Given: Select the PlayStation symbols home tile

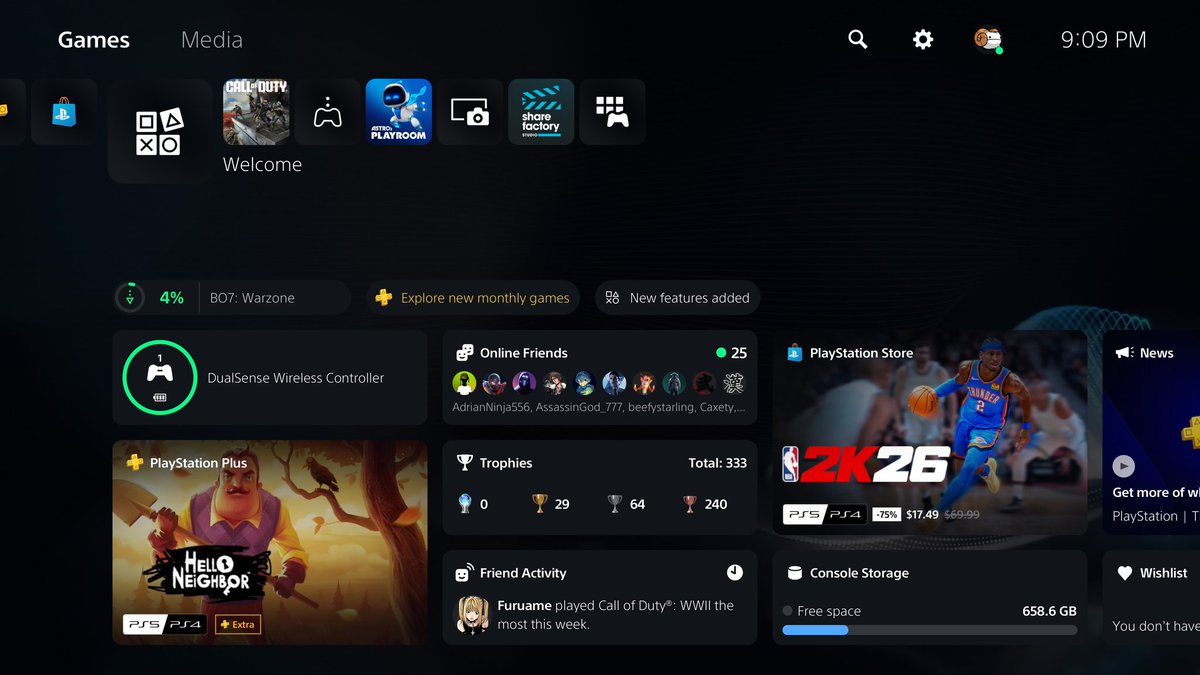Looking at the screenshot, I should tap(159, 132).
